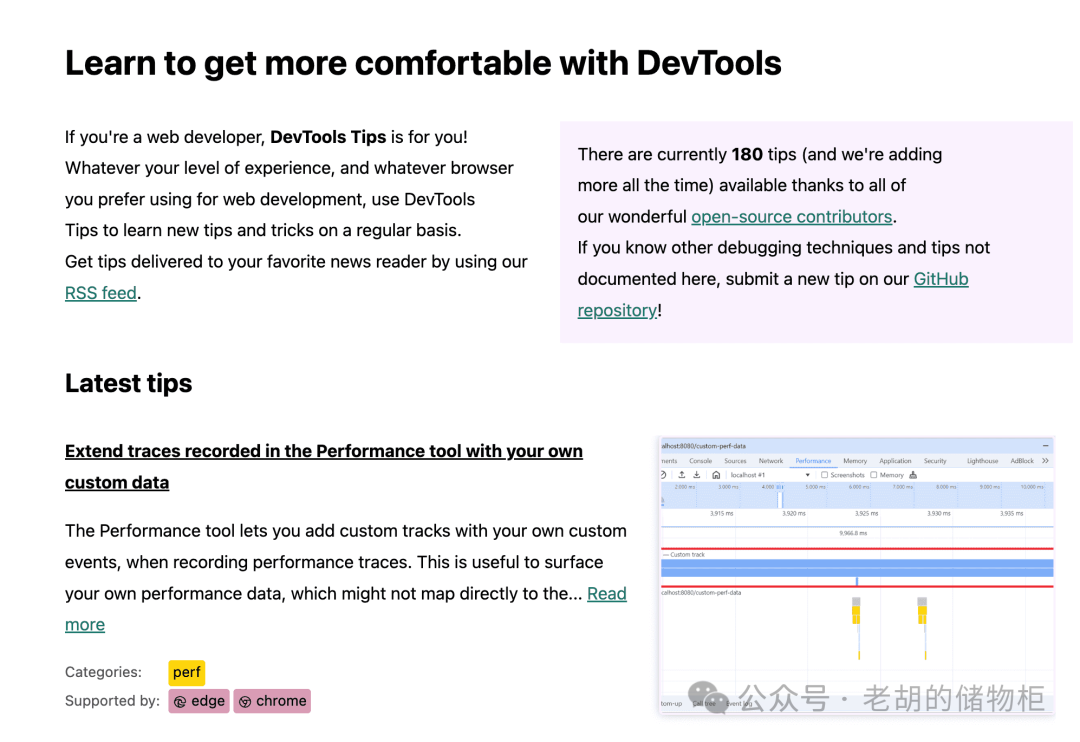Screen dimensions: 1080x742
Task: Select the Performance tab in the DevTools screenshot
Action: 813,461
